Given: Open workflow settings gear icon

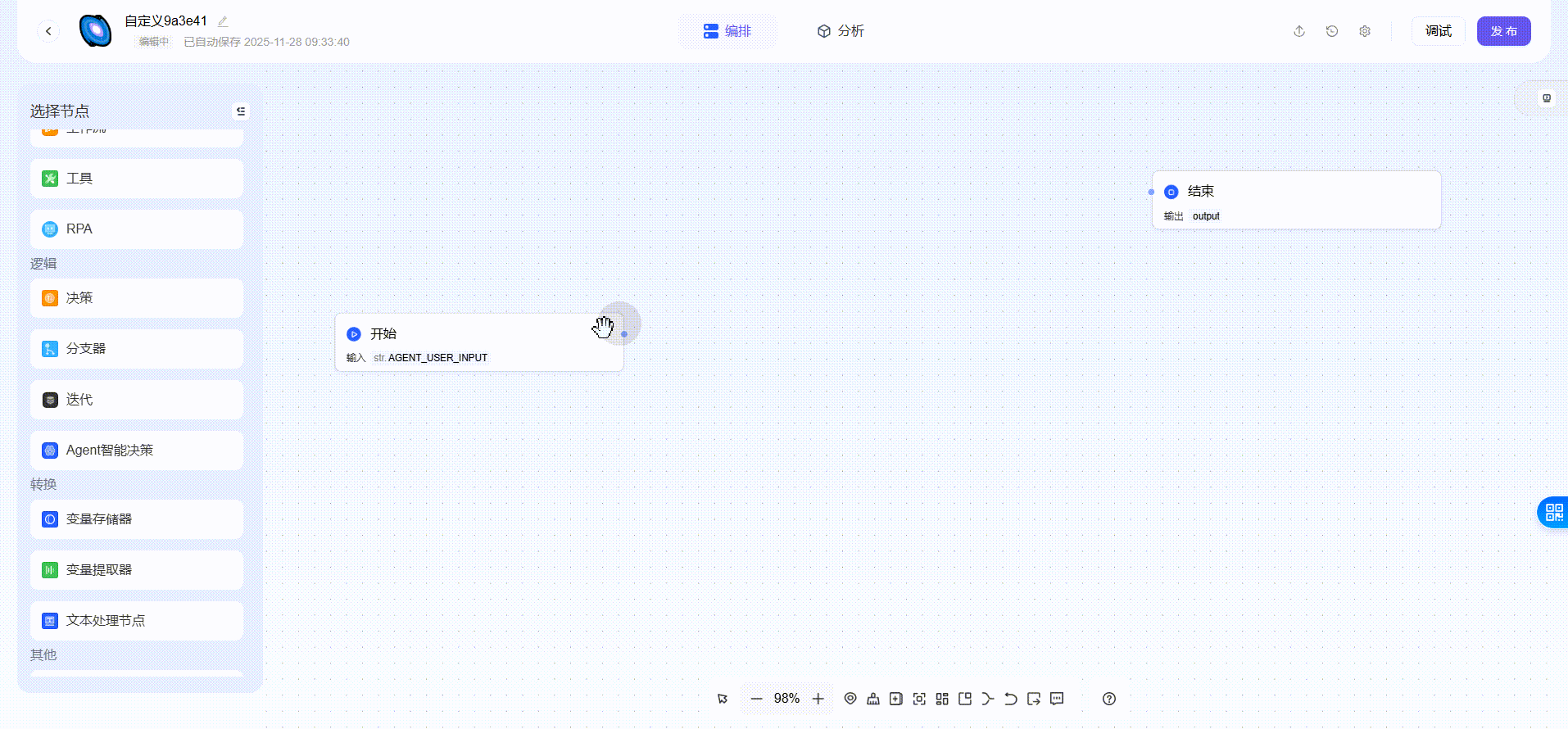Looking at the screenshot, I should point(1365,31).
